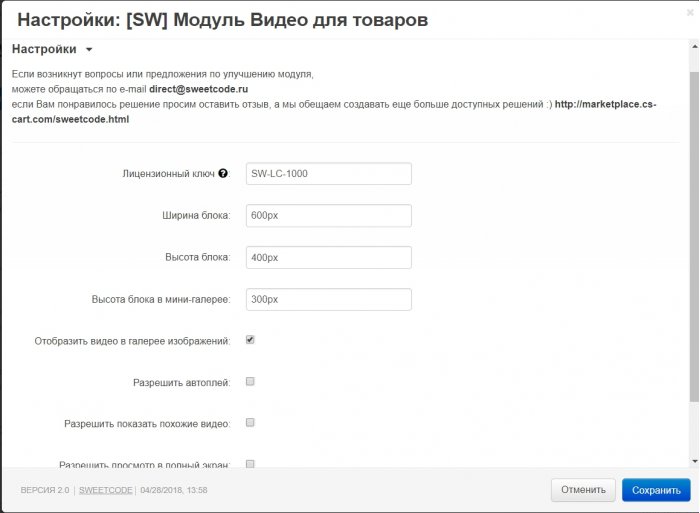Click the Сохранить button

pos(656,490)
